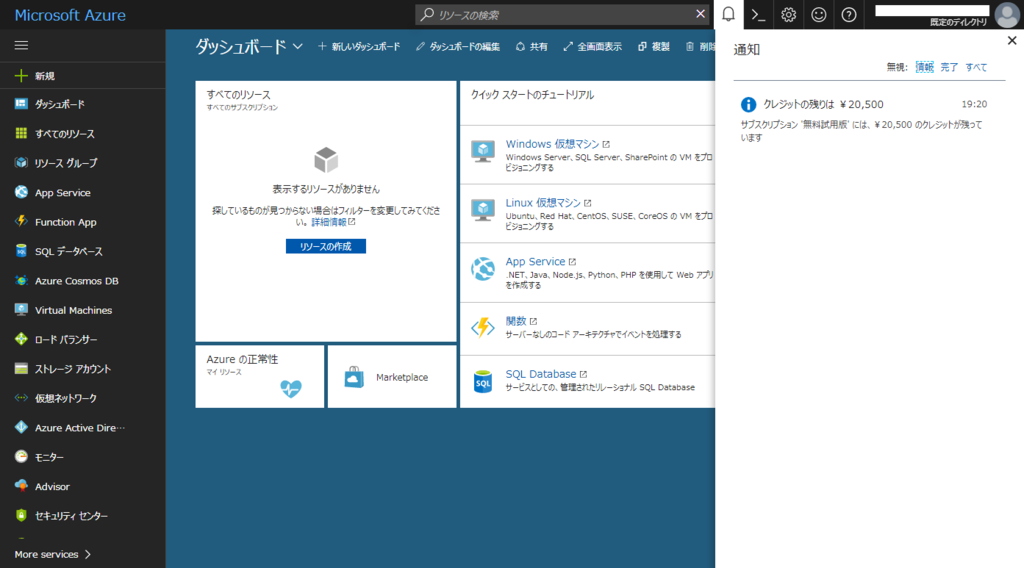Open the Marketplace tile
The image size is (1024, 568).
[x=392, y=377]
